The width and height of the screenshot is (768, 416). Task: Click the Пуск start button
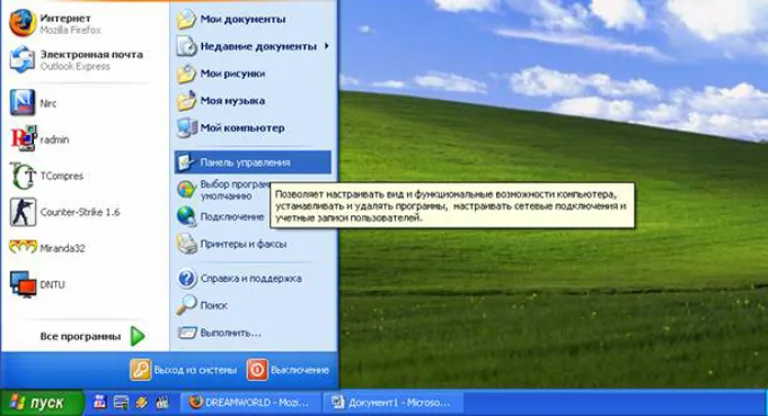click(x=42, y=403)
